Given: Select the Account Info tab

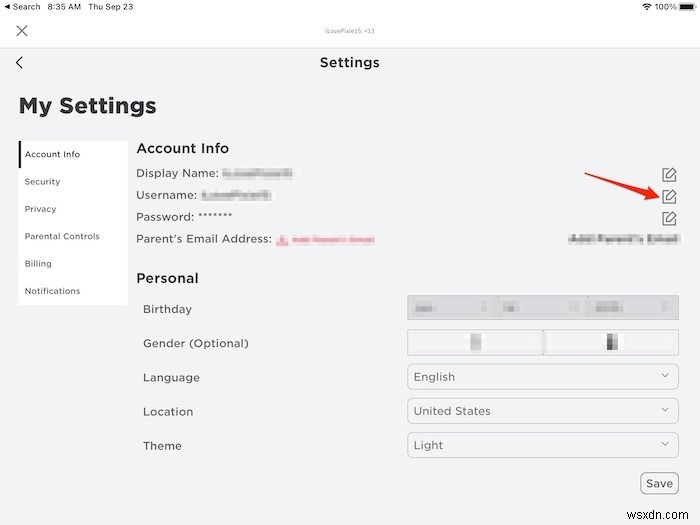Looking at the screenshot, I should (x=53, y=155).
